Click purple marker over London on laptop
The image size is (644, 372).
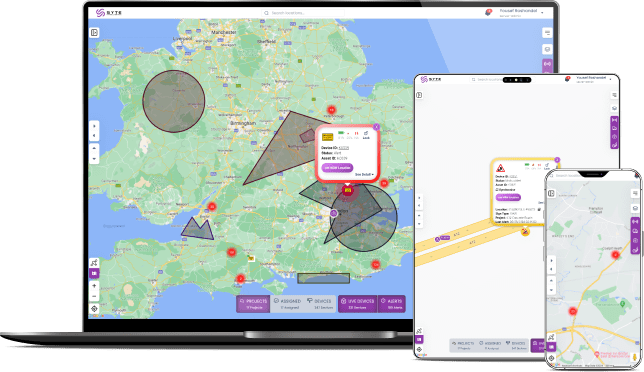click(334, 213)
